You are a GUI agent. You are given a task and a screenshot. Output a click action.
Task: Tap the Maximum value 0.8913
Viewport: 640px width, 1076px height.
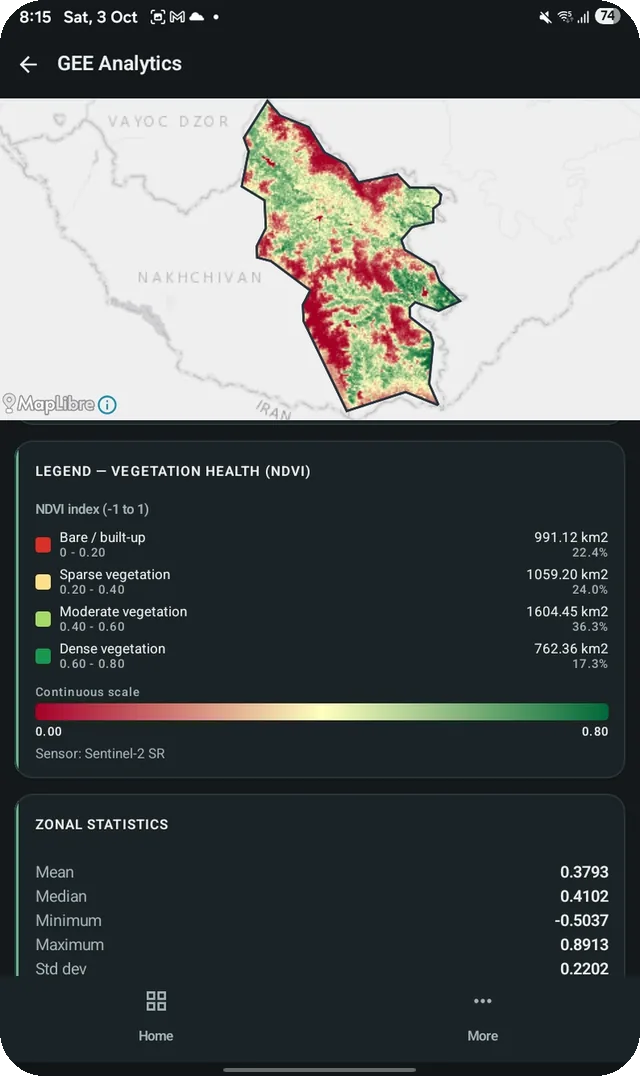click(x=584, y=945)
